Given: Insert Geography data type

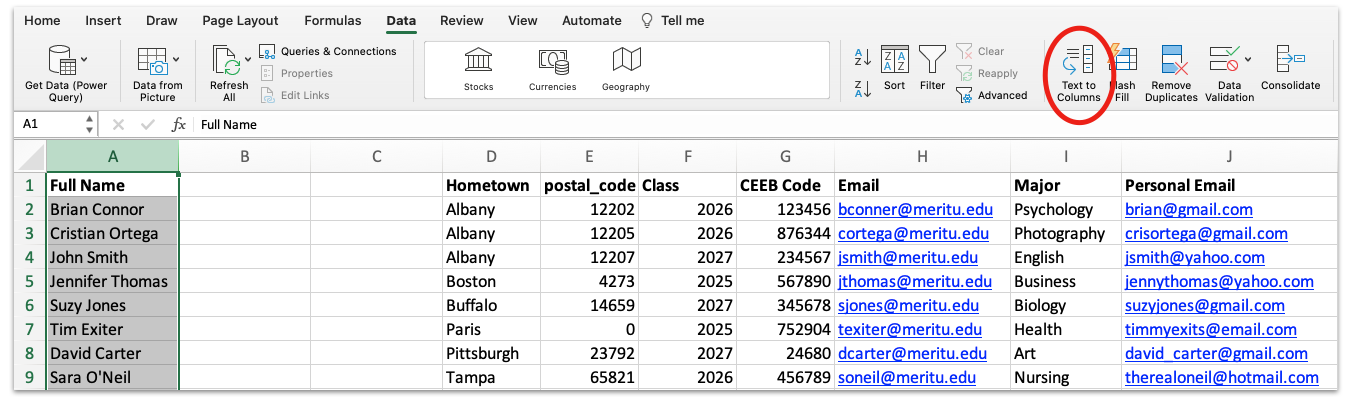Looking at the screenshot, I should click(626, 68).
